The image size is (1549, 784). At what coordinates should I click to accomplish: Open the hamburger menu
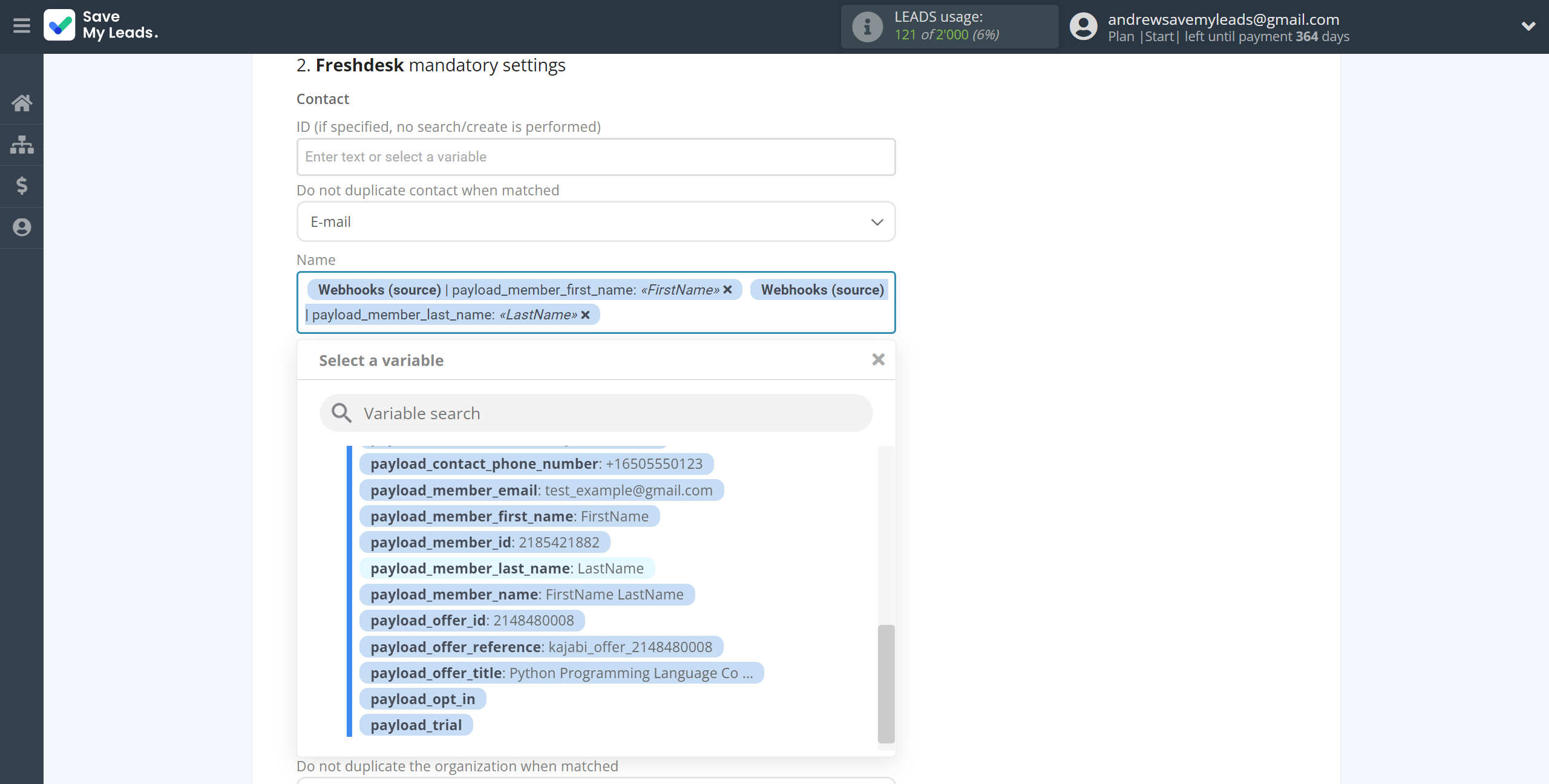tap(22, 26)
